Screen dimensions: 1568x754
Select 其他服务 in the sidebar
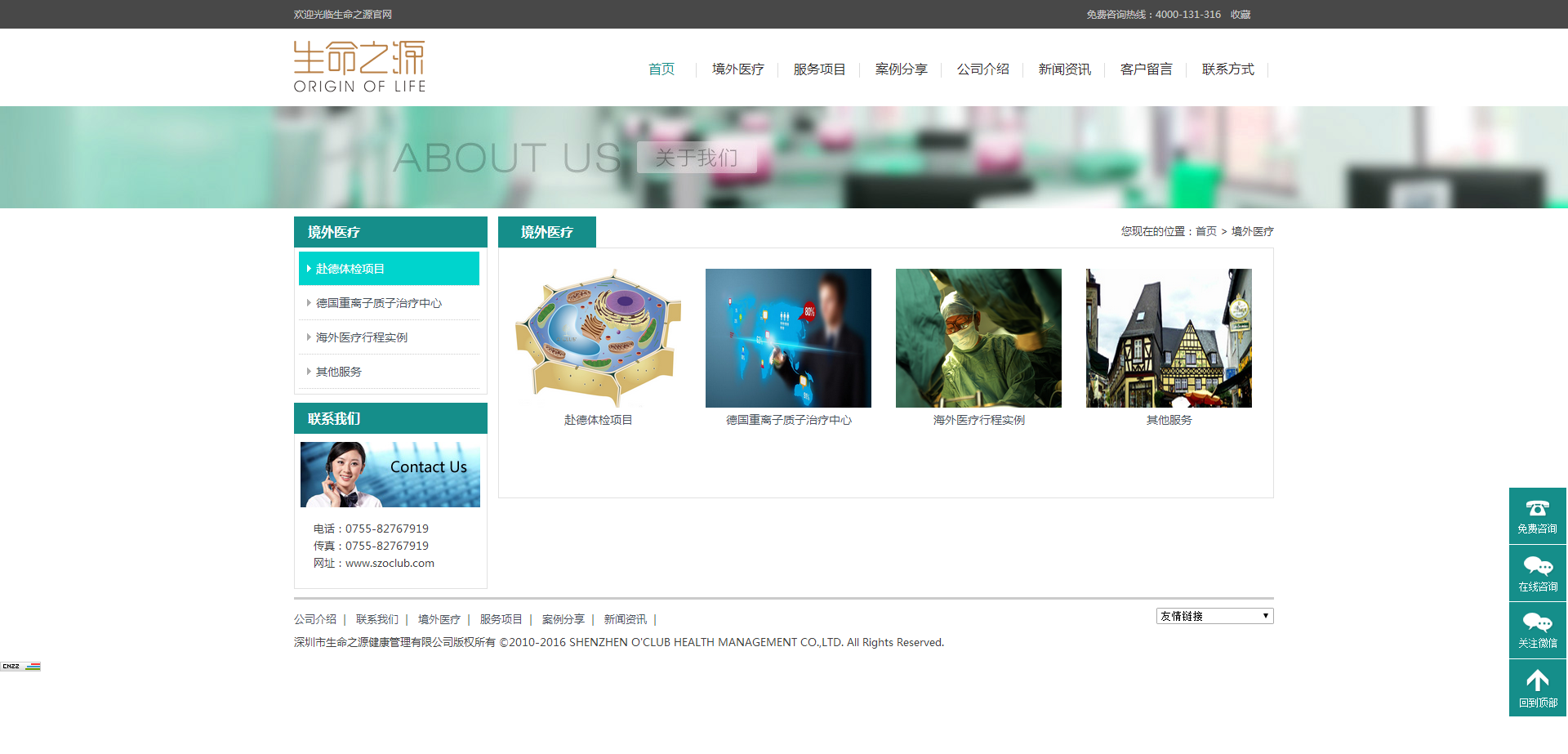(389, 372)
